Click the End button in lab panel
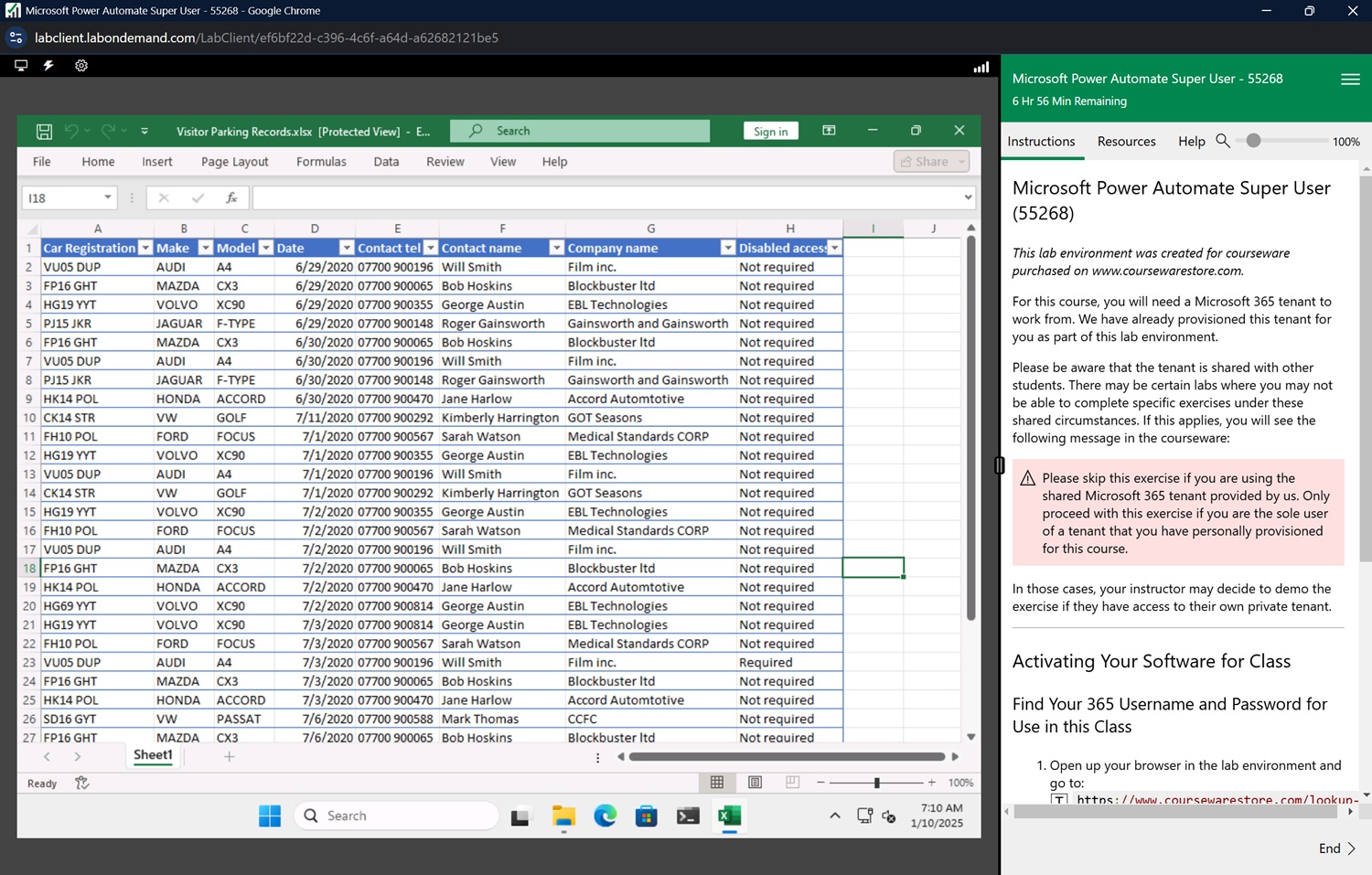Viewport: 1372px width, 875px height. pyautogui.click(x=1337, y=848)
